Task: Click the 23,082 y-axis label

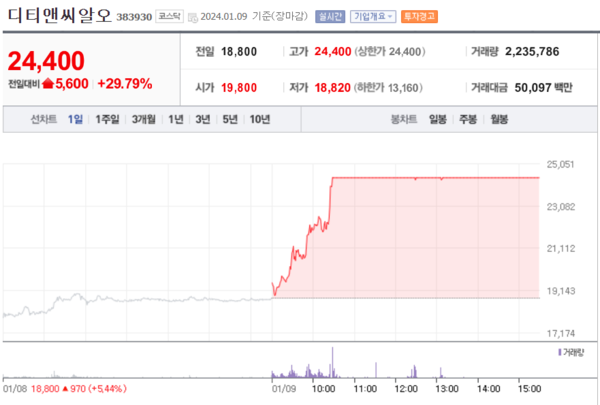Action: click(561, 207)
